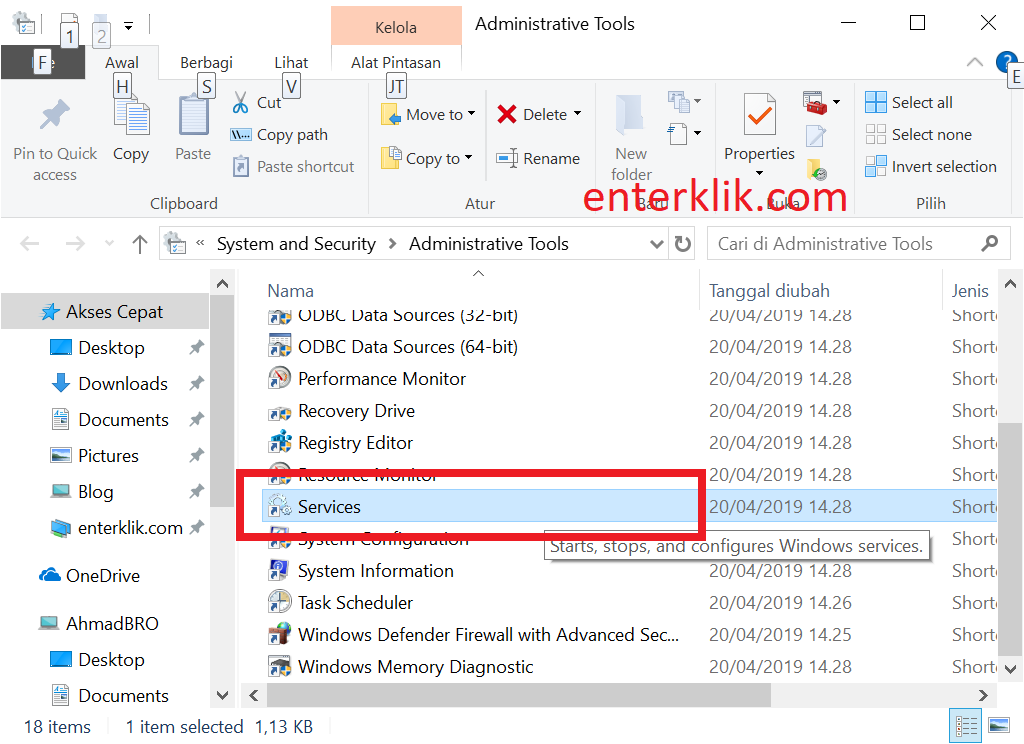Click the Cari di Administrative Tools search box

pyautogui.click(x=845, y=244)
